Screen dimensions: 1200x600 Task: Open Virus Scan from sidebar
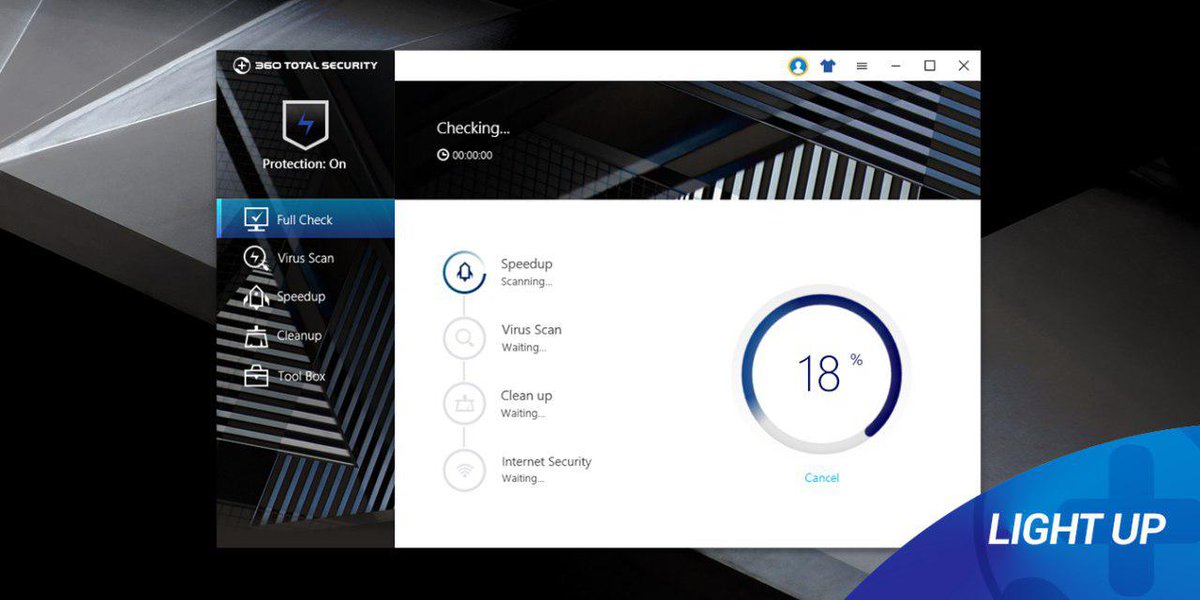coord(306,258)
